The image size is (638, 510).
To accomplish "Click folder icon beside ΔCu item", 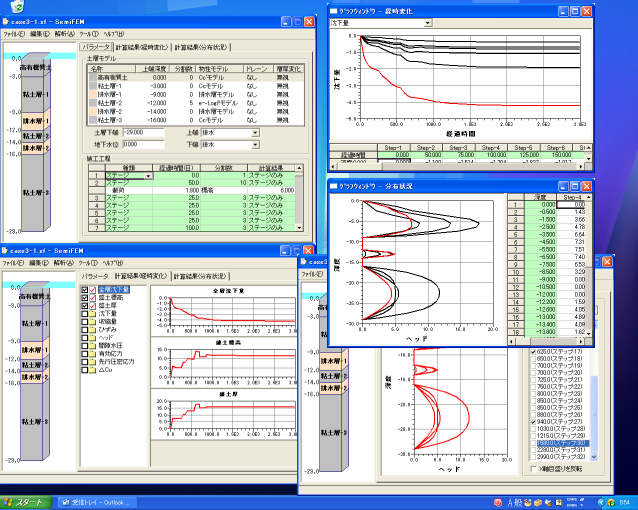I will tap(93, 370).
